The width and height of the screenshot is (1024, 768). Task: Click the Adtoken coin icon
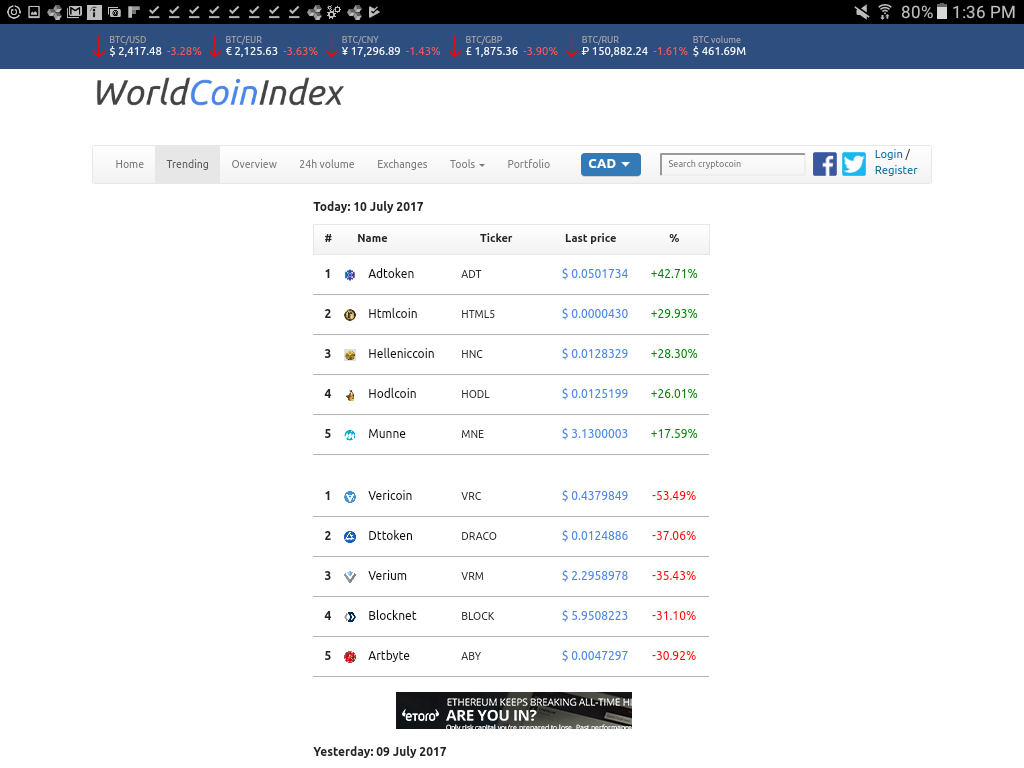click(350, 275)
